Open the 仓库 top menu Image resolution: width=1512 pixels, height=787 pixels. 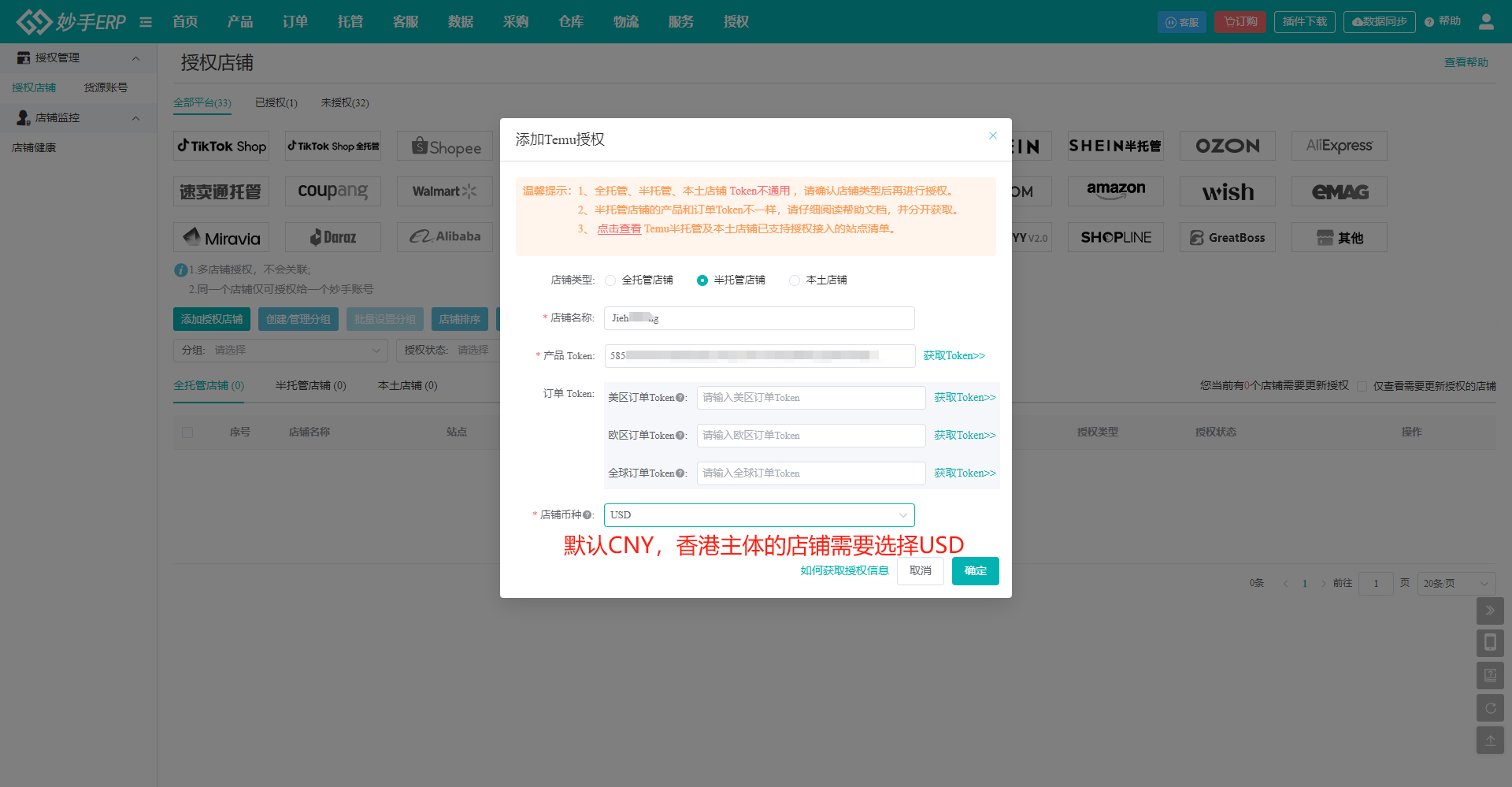coord(571,21)
